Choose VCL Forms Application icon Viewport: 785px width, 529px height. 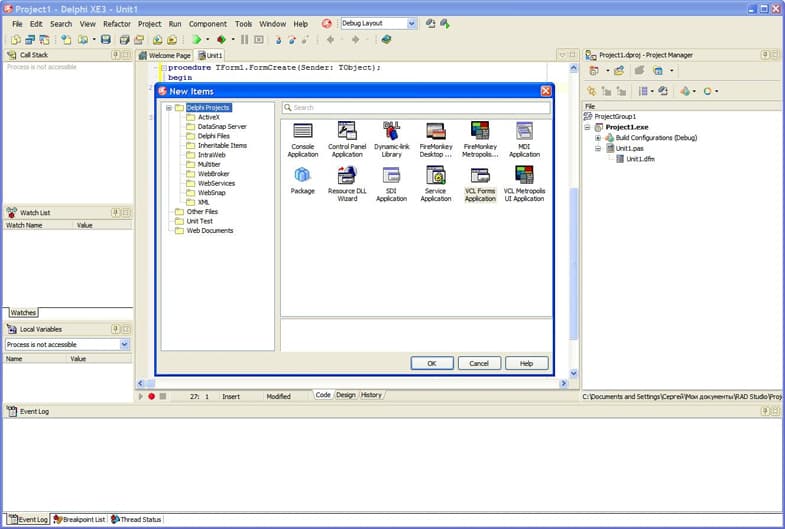point(480,184)
